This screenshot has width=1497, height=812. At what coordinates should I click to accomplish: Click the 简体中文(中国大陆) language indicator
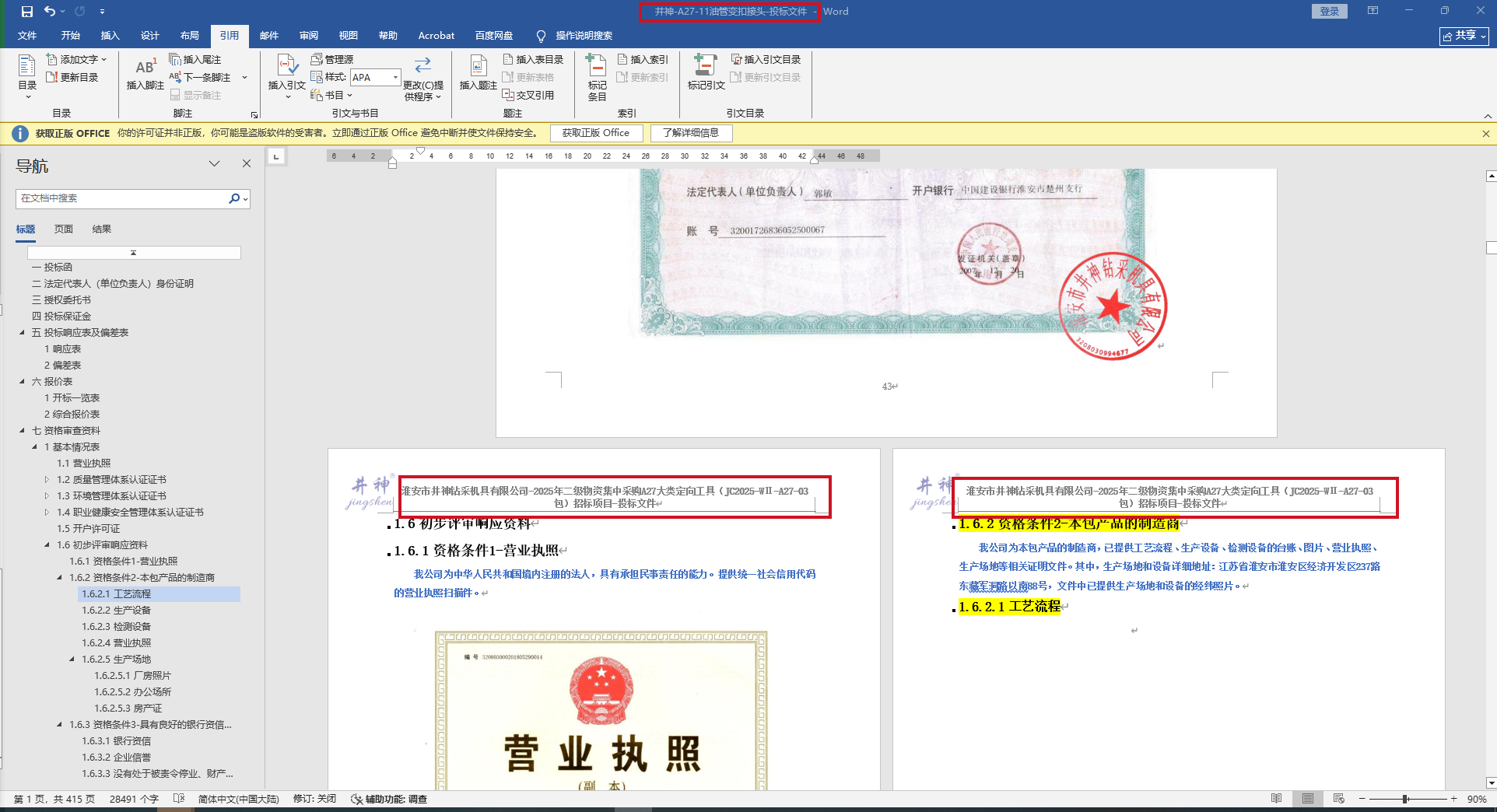(x=238, y=799)
